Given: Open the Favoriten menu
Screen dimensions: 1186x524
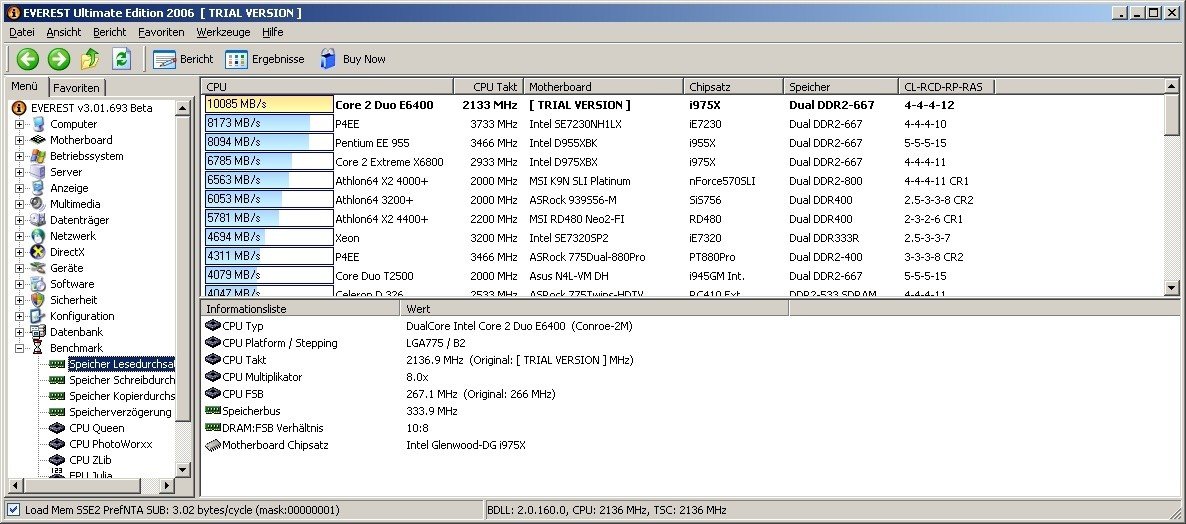Looking at the screenshot, I should point(161,32).
